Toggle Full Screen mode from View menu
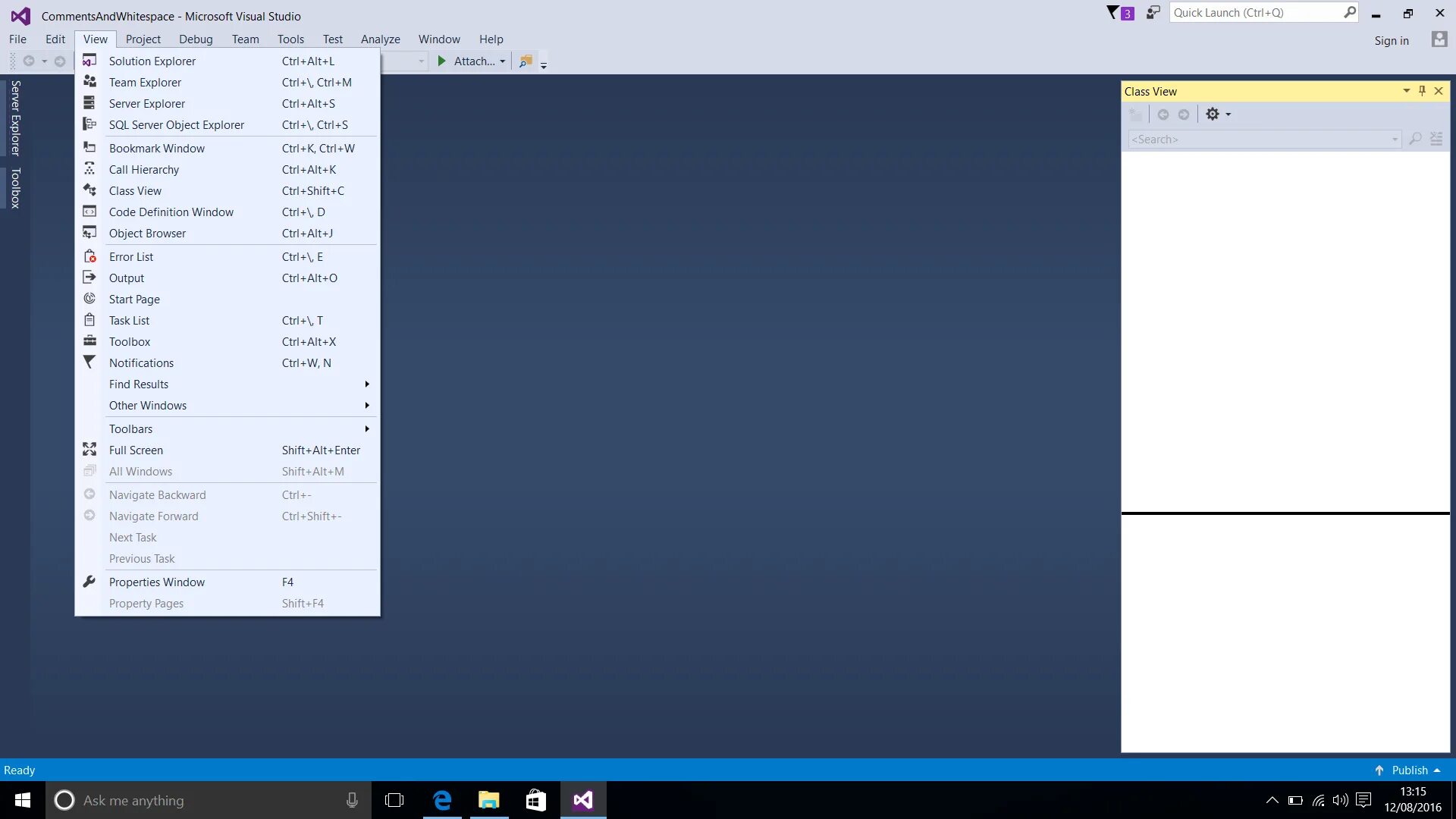 136,450
